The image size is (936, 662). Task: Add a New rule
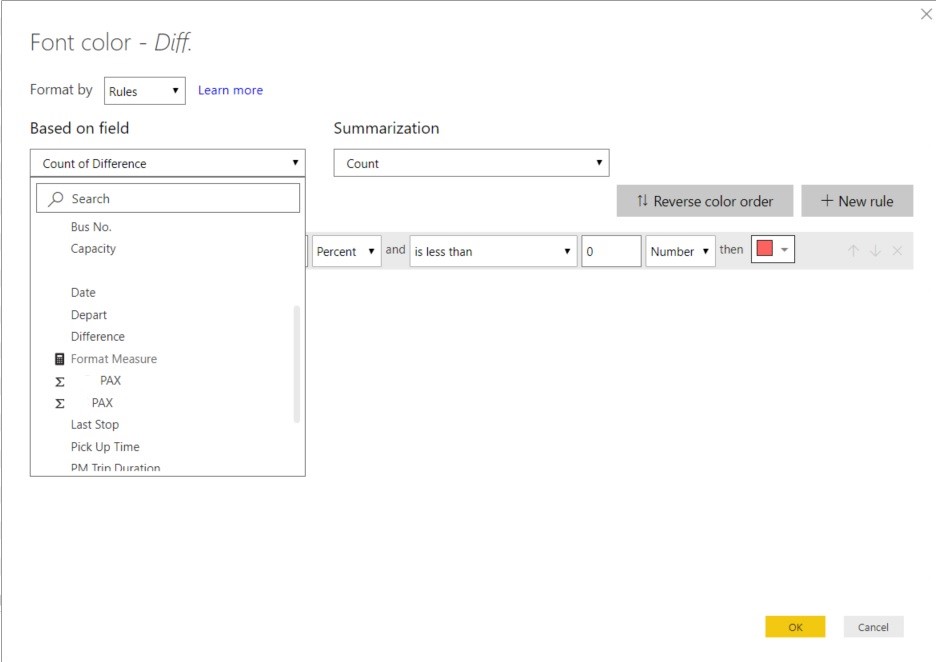pyautogui.click(x=857, y=201)
